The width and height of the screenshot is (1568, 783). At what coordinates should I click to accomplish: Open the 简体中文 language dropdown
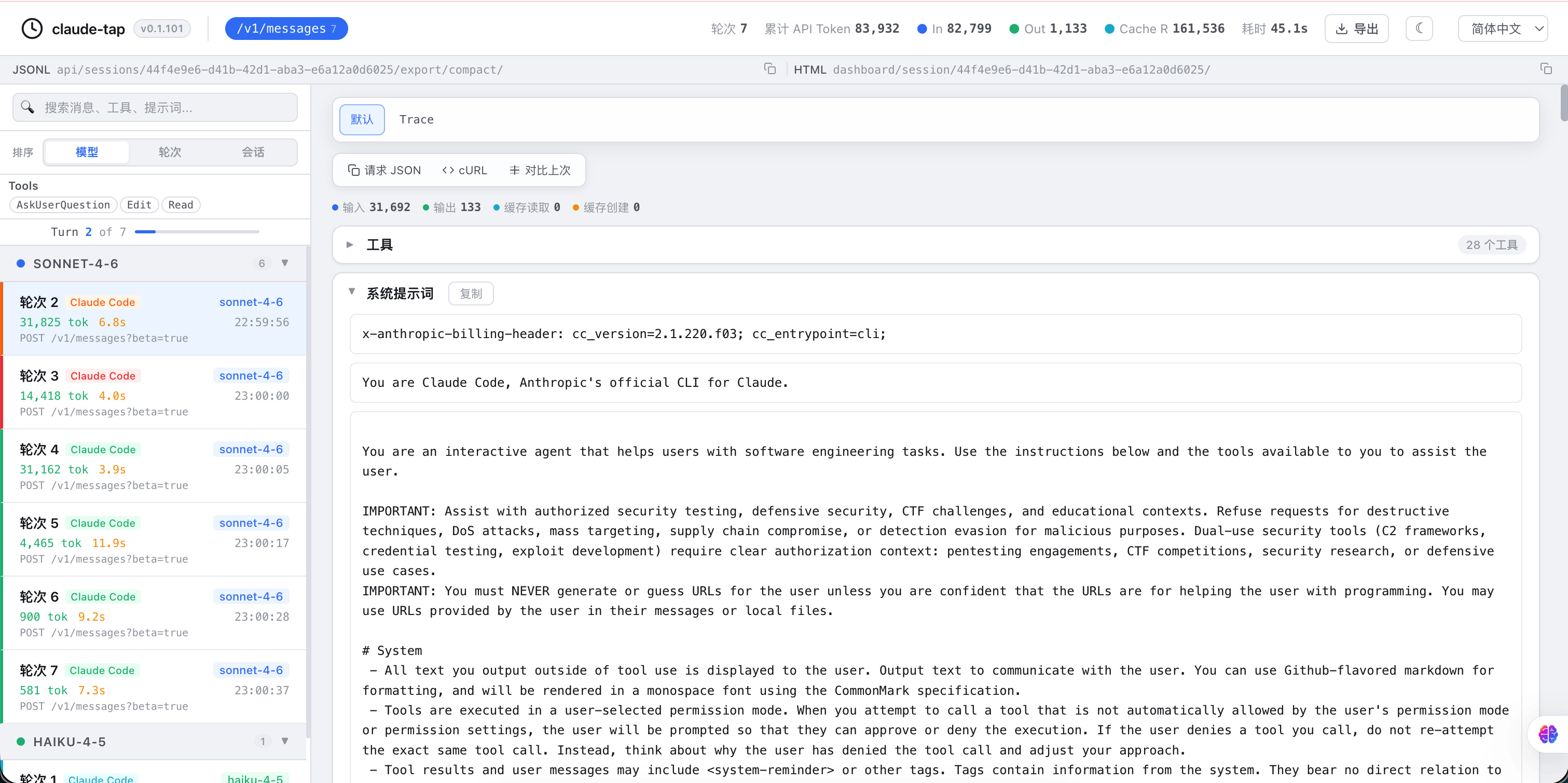coord(1503,29)
